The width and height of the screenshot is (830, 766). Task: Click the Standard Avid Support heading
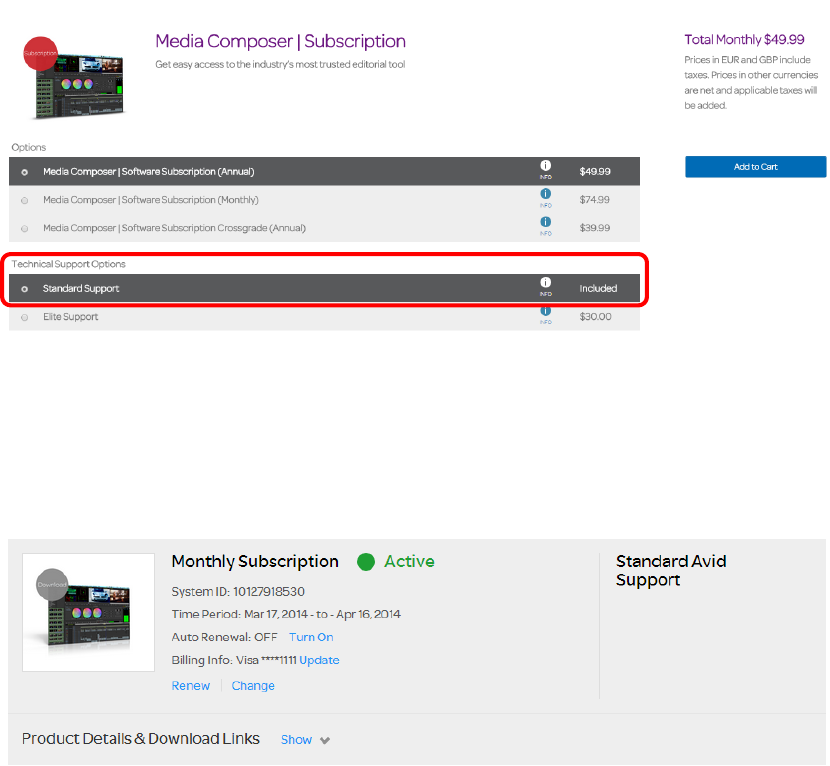coord(671,571)
